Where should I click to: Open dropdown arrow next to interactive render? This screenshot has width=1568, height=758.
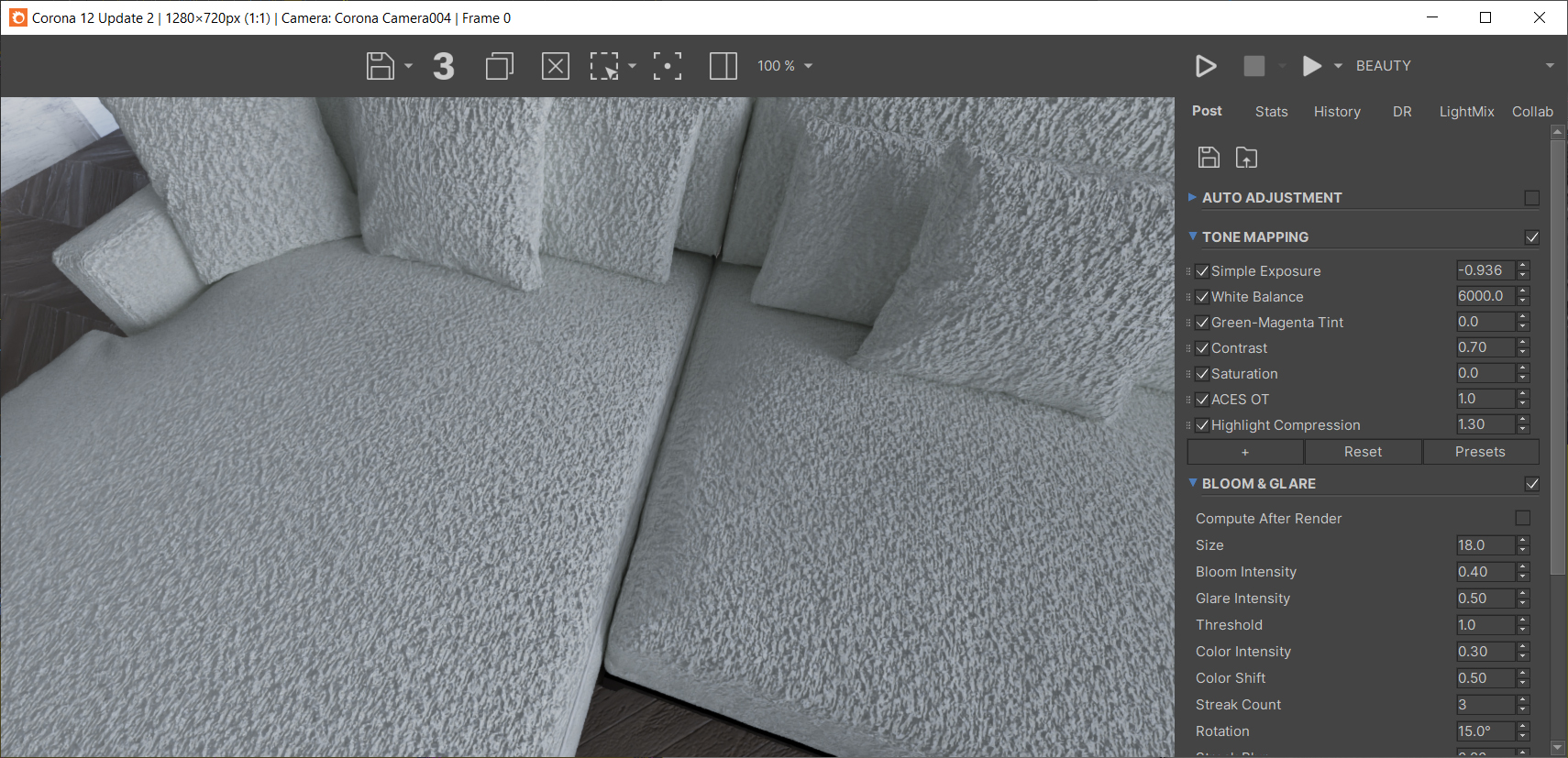1338,66
